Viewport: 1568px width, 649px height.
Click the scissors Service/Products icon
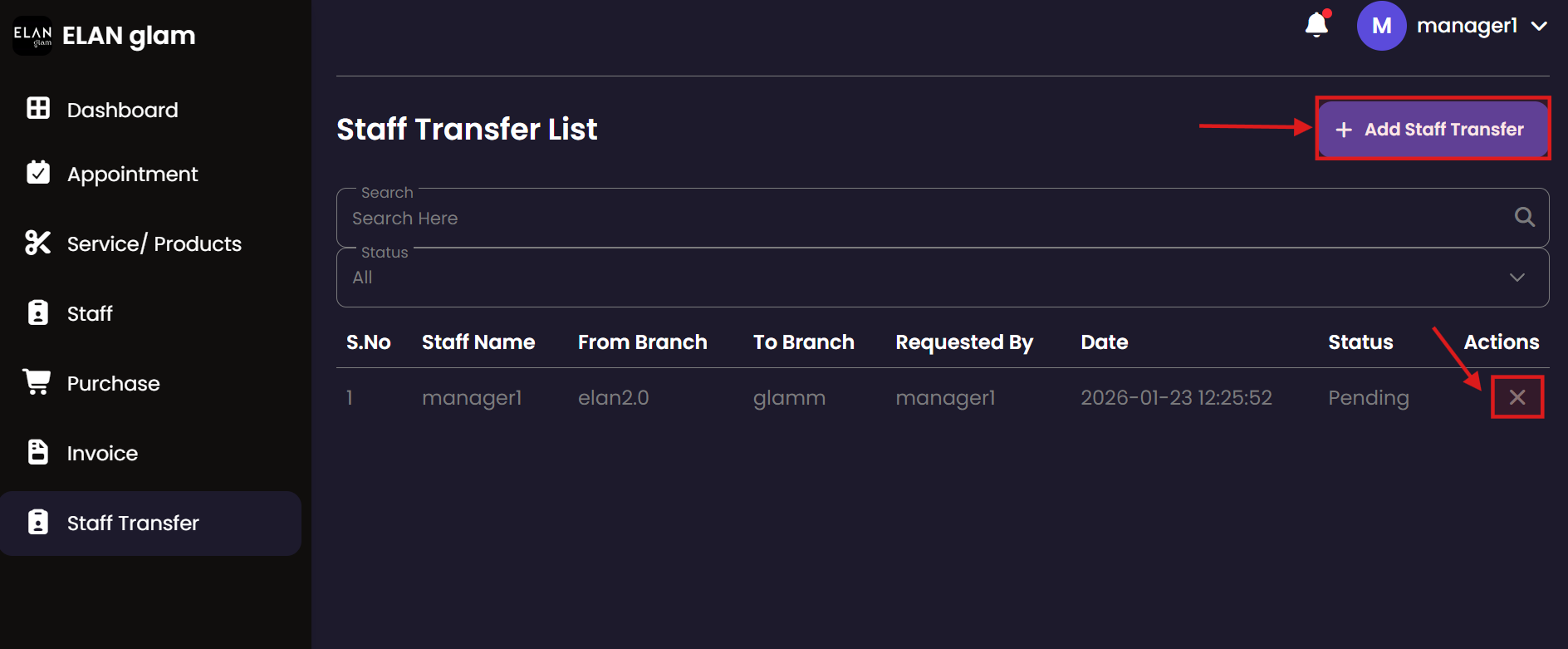point(38,243)
